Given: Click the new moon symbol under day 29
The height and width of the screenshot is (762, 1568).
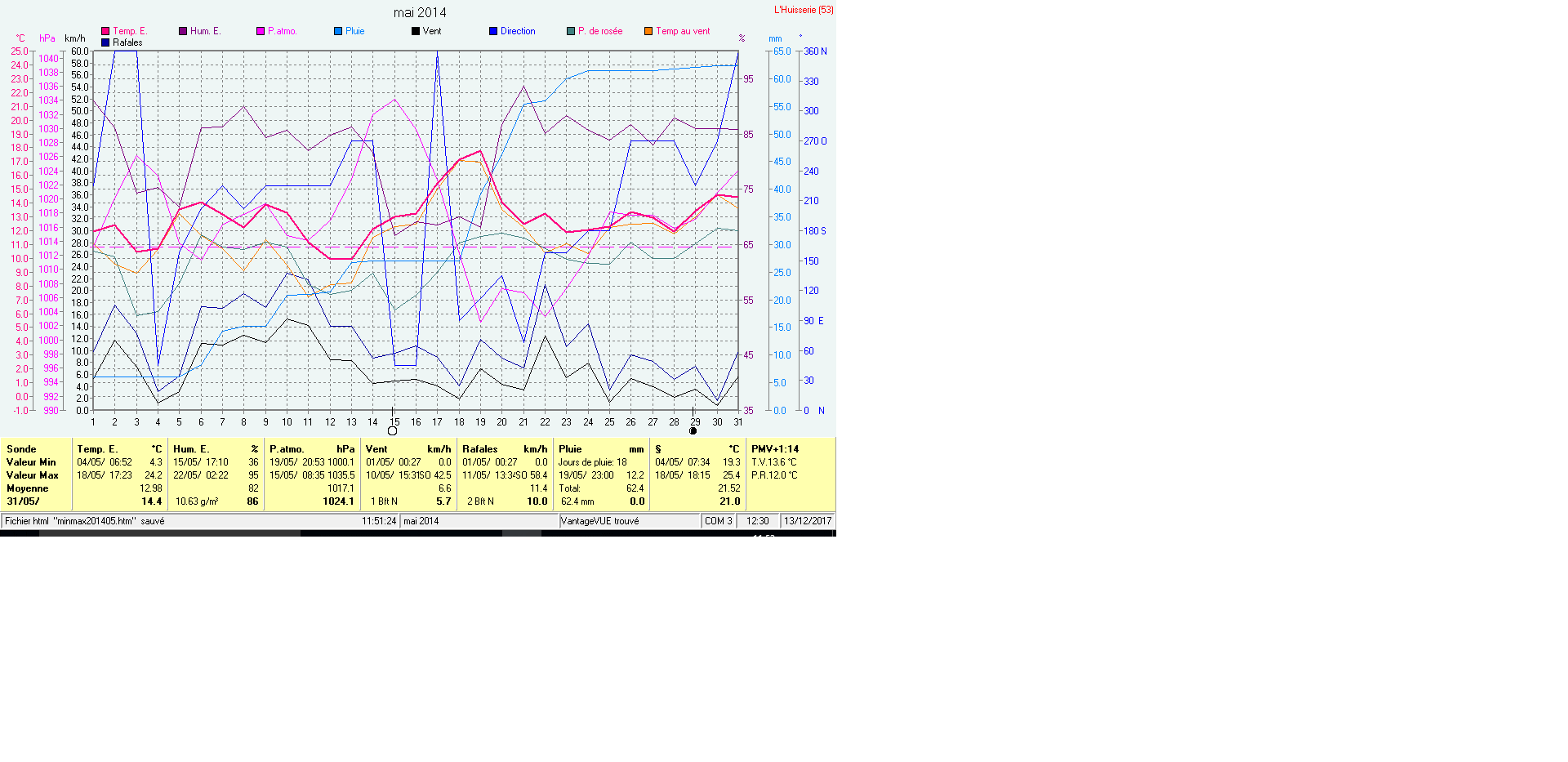Looking at the screenshot, I should [x=693, y=430].
